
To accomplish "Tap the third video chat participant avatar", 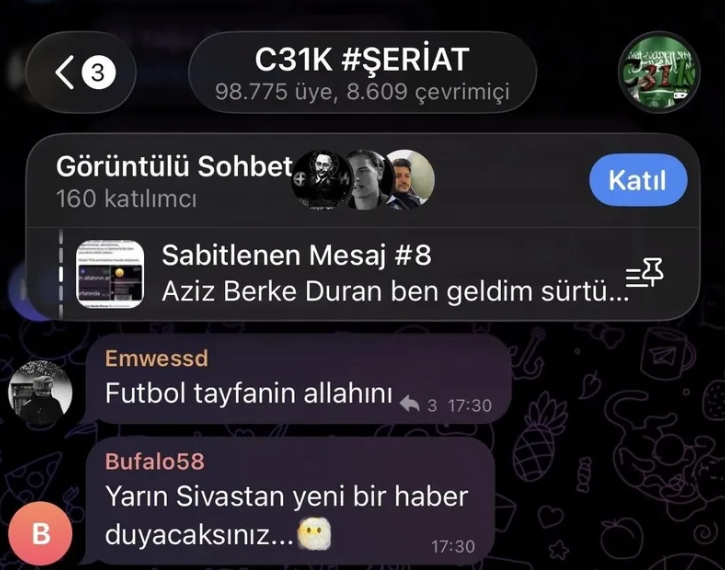I will coord(410,180).
